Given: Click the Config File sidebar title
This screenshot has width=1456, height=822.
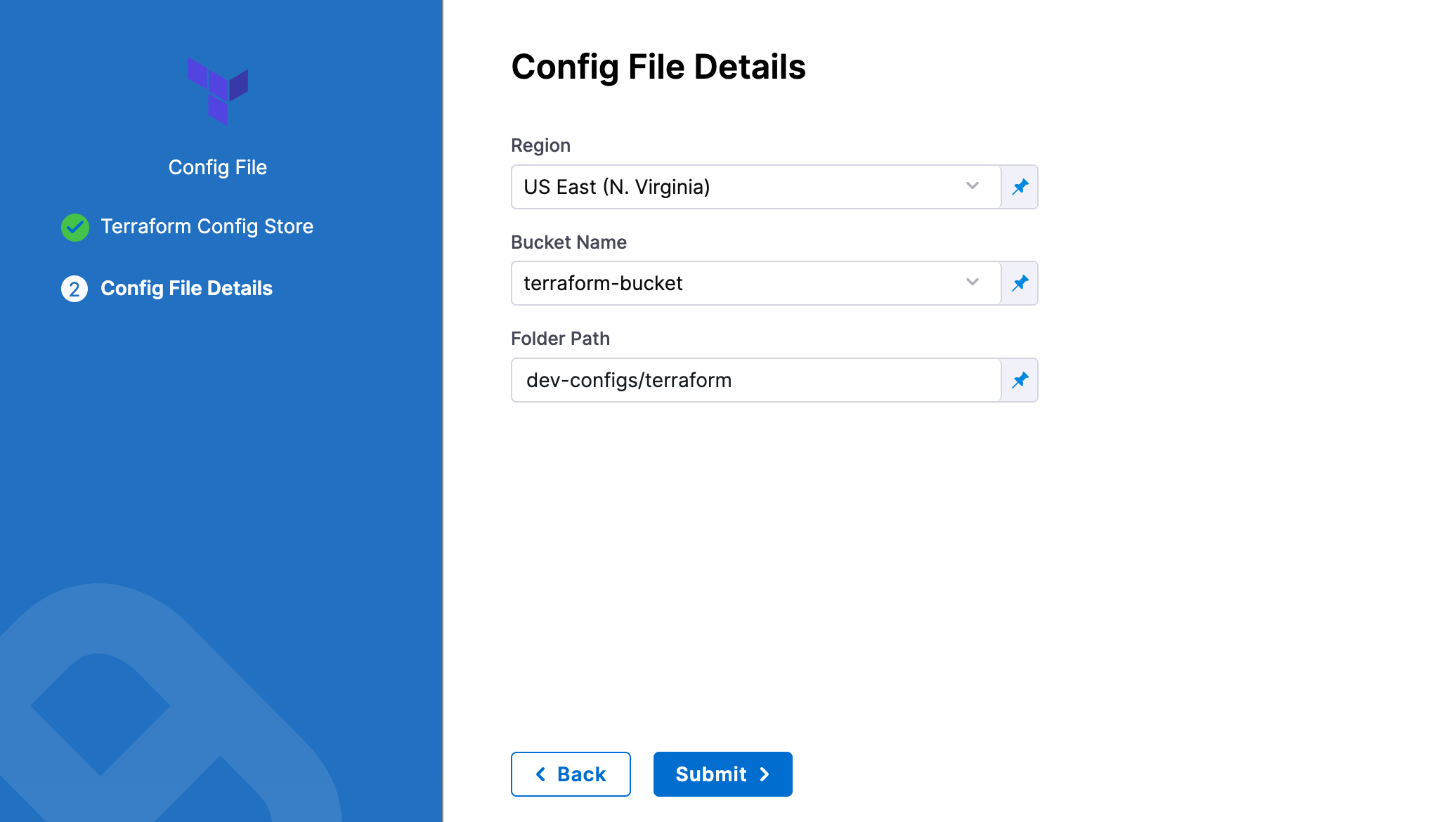Looking at the screenshot, I should coord(218,167).
